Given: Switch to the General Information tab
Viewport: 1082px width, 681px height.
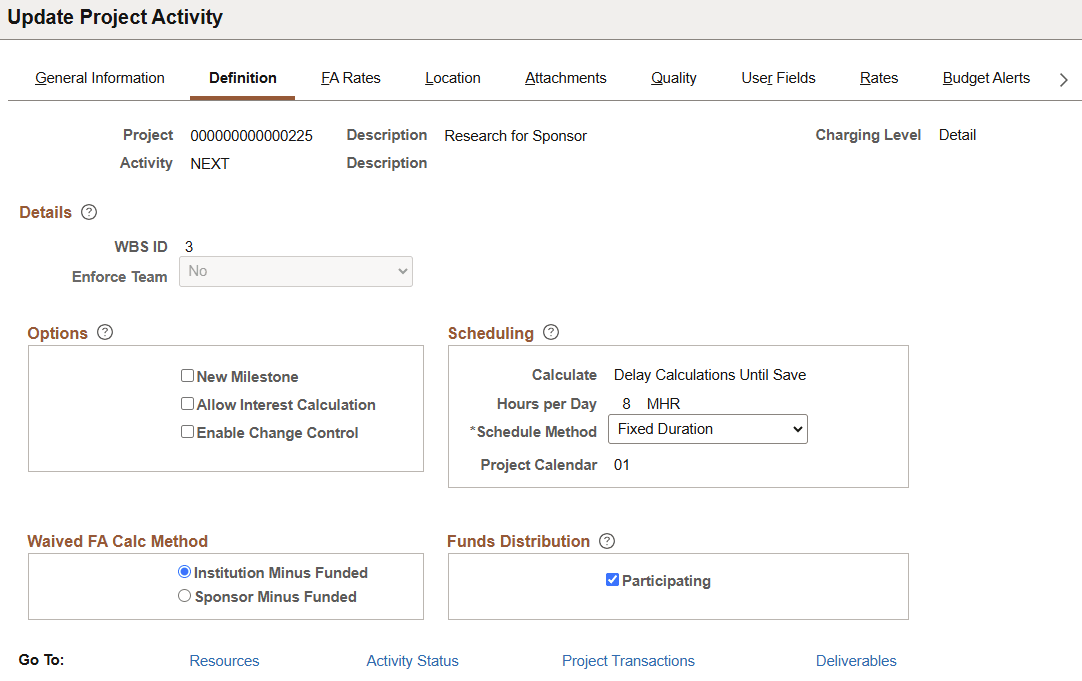Looking at the screenshot, I should (x=100, y=78).
